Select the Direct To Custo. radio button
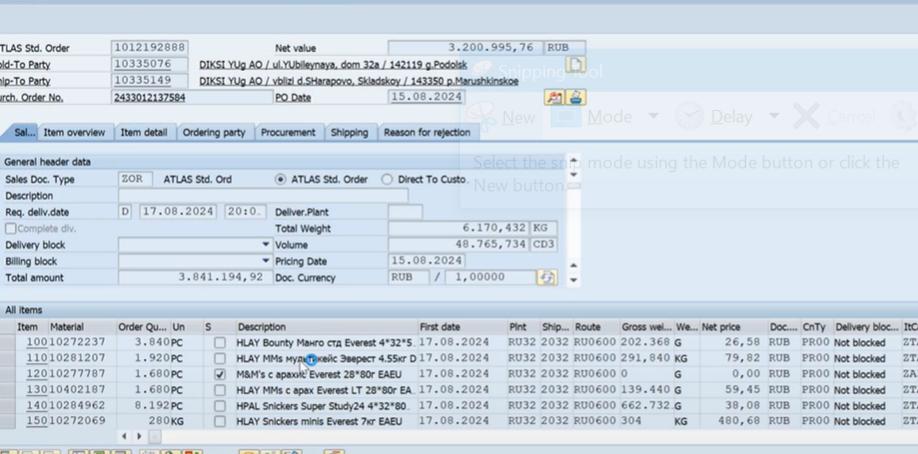Viewport: 918px width, 454px height. click(x=386, y=180)
